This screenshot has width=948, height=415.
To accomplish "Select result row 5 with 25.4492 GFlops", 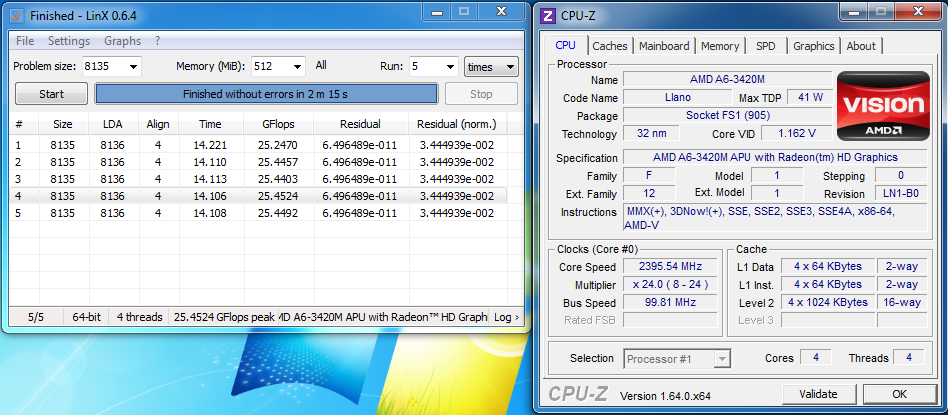I will 258,213.
